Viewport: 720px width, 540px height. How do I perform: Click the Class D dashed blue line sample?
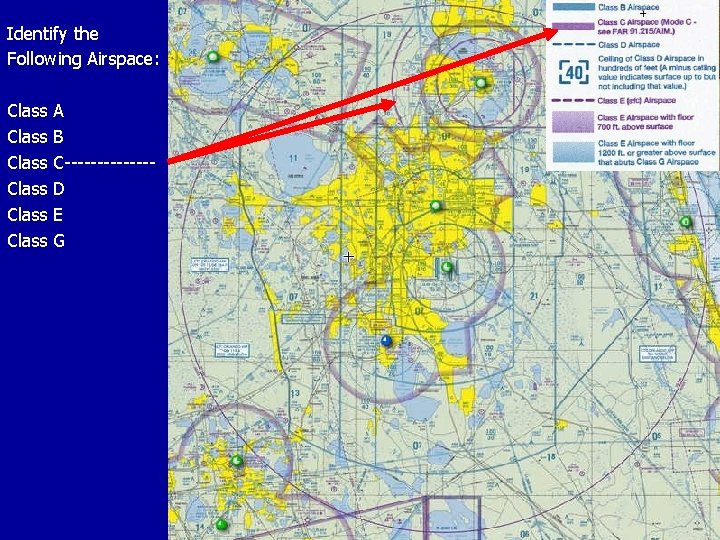tap(574, 45)
